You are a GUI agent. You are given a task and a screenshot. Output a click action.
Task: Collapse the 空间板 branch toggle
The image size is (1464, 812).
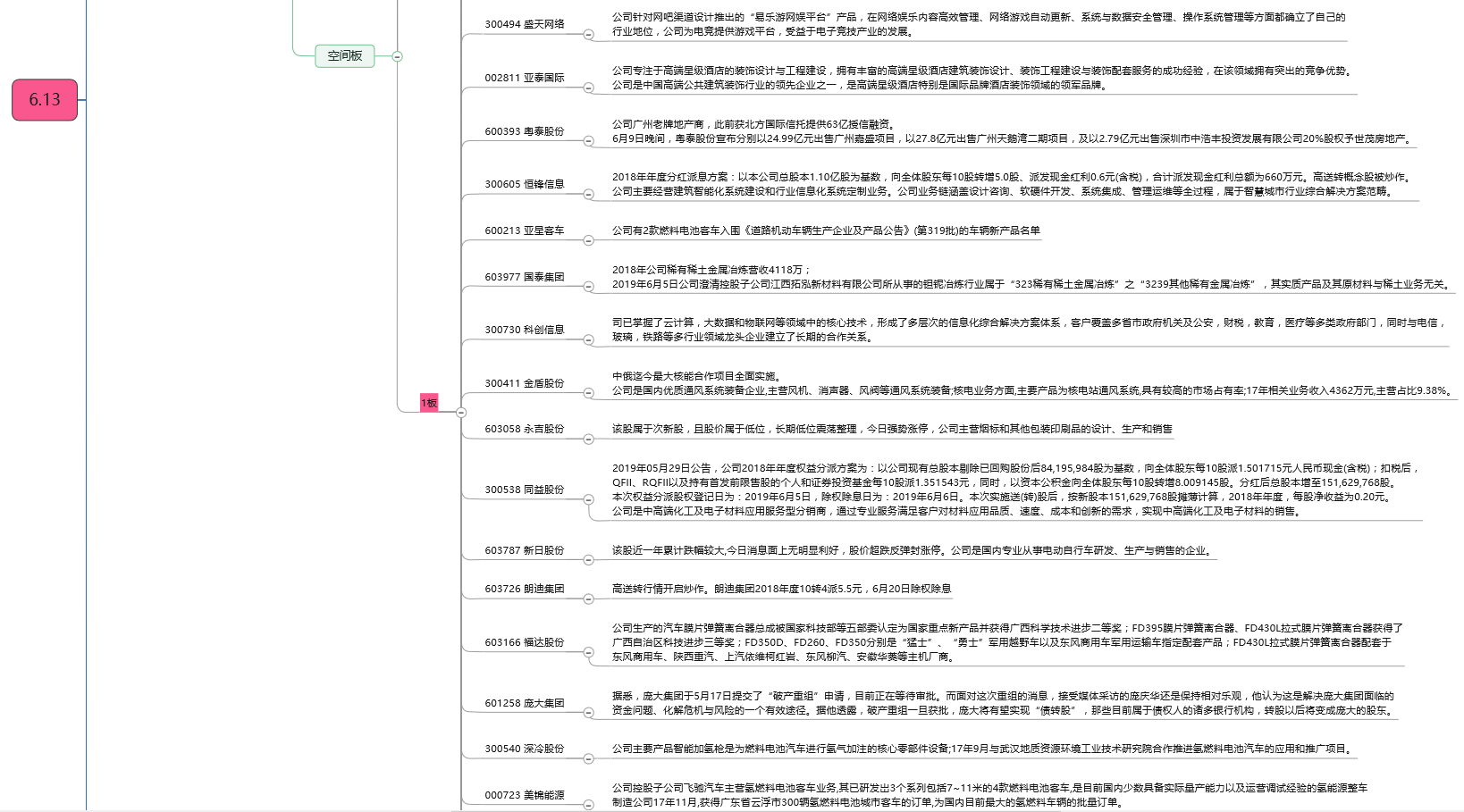pyautogui.click(x=398, y=56)
